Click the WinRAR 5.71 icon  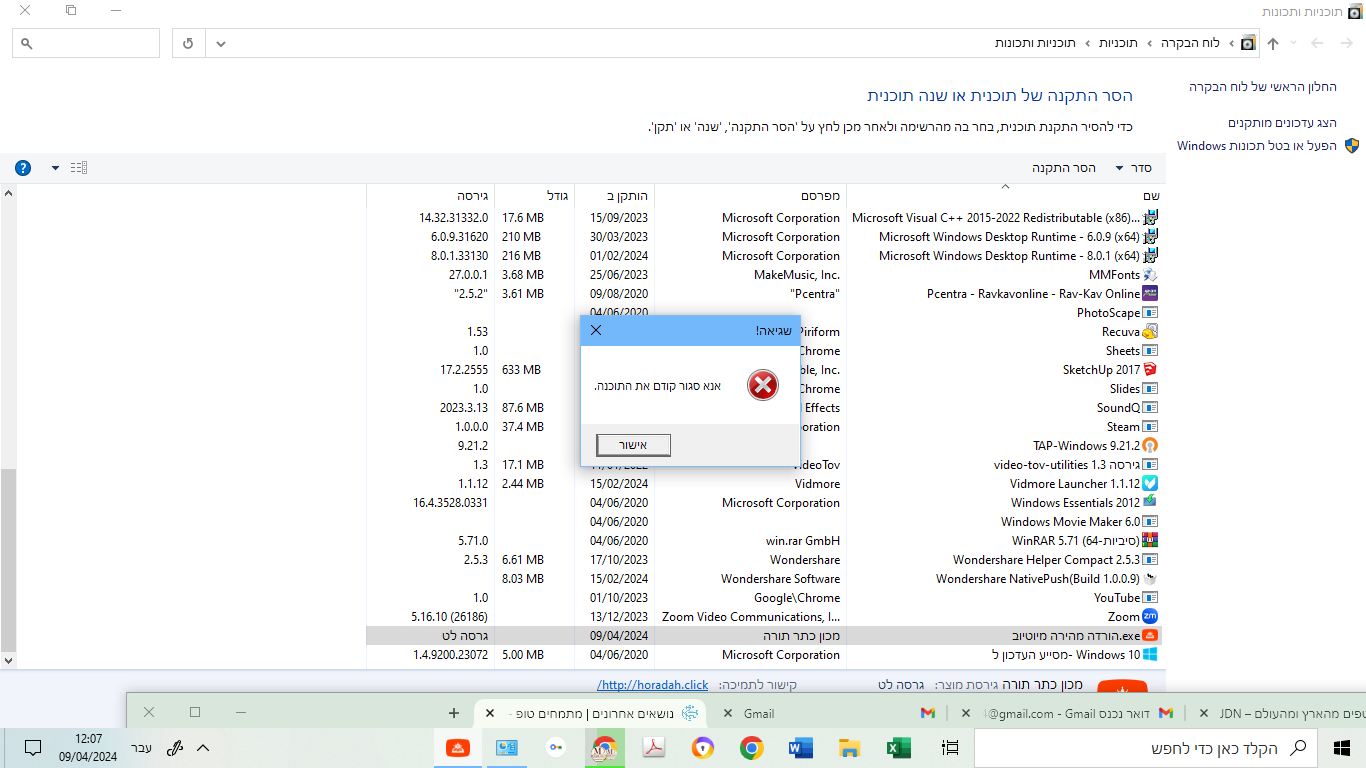click(x=1150, y=541)
